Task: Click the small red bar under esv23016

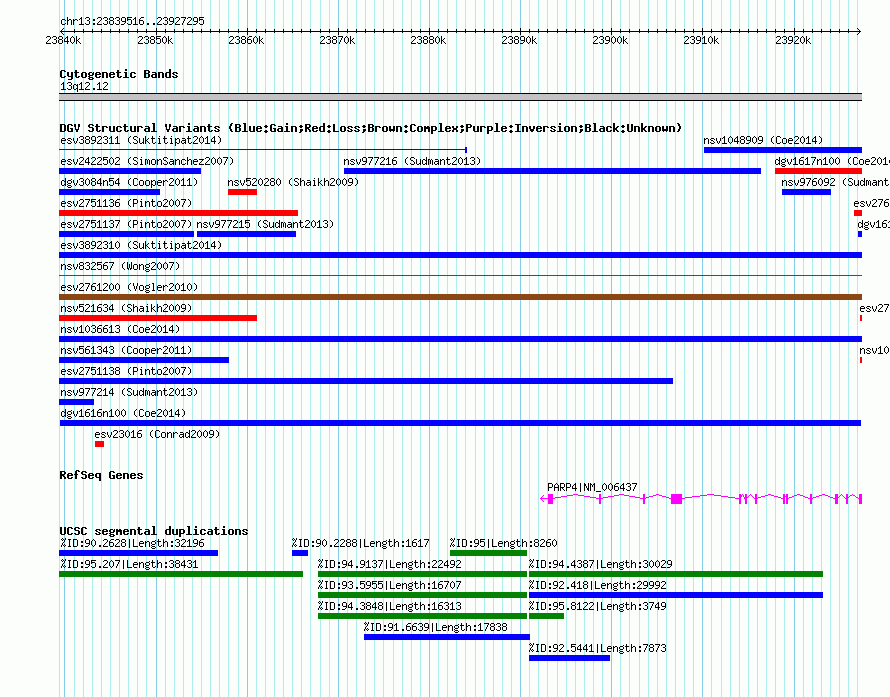Action: click(99, 444)
